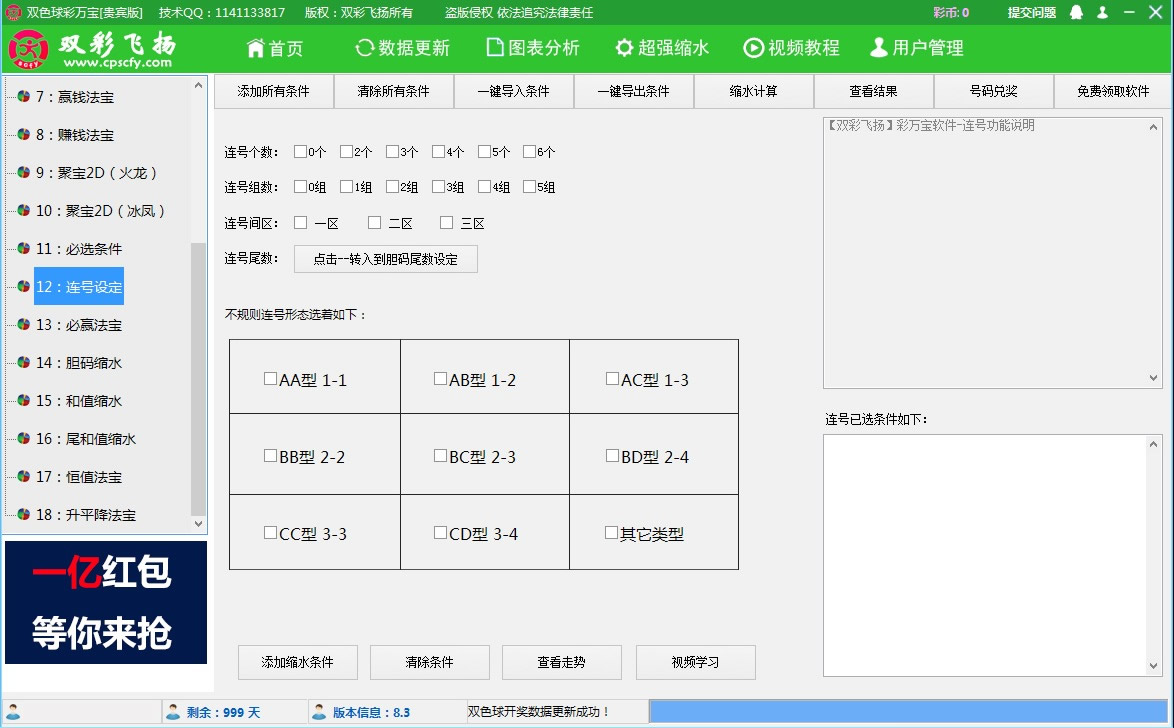Click the 点击--转入到胆码尾数设定 button
The image size is (1174, 728).
385,258
